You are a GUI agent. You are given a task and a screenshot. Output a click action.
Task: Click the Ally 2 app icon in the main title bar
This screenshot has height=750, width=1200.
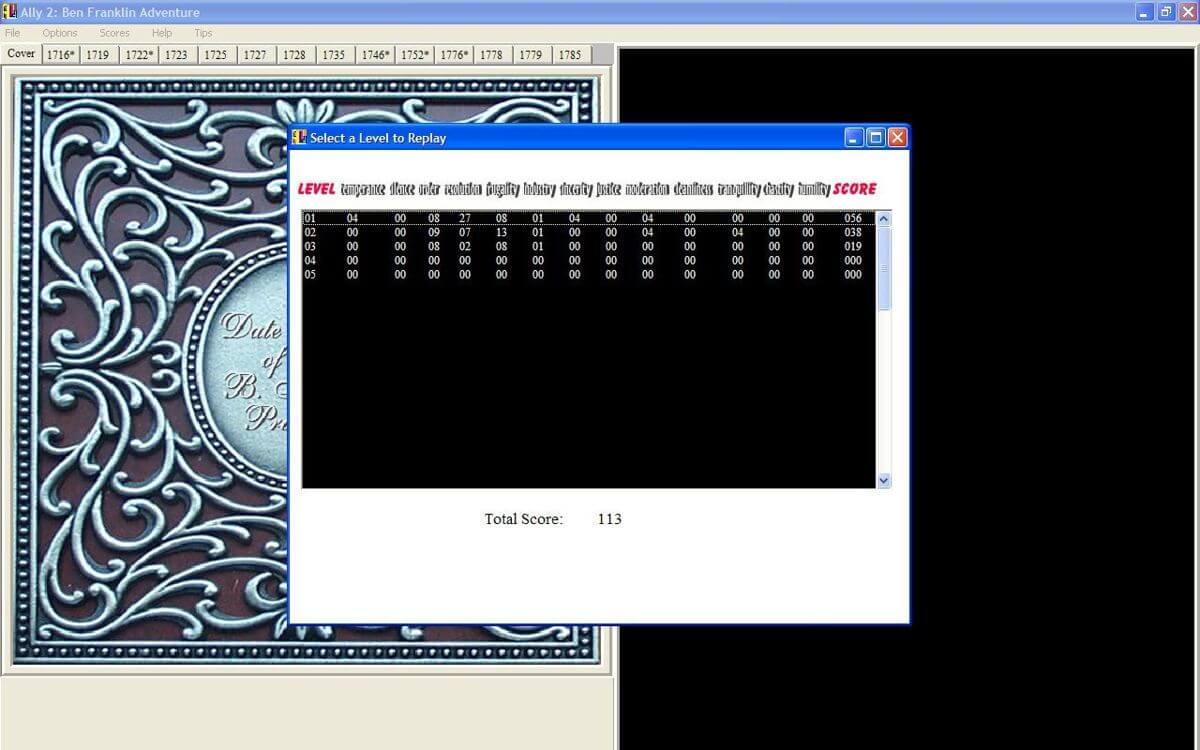click(x=11, y=12)
